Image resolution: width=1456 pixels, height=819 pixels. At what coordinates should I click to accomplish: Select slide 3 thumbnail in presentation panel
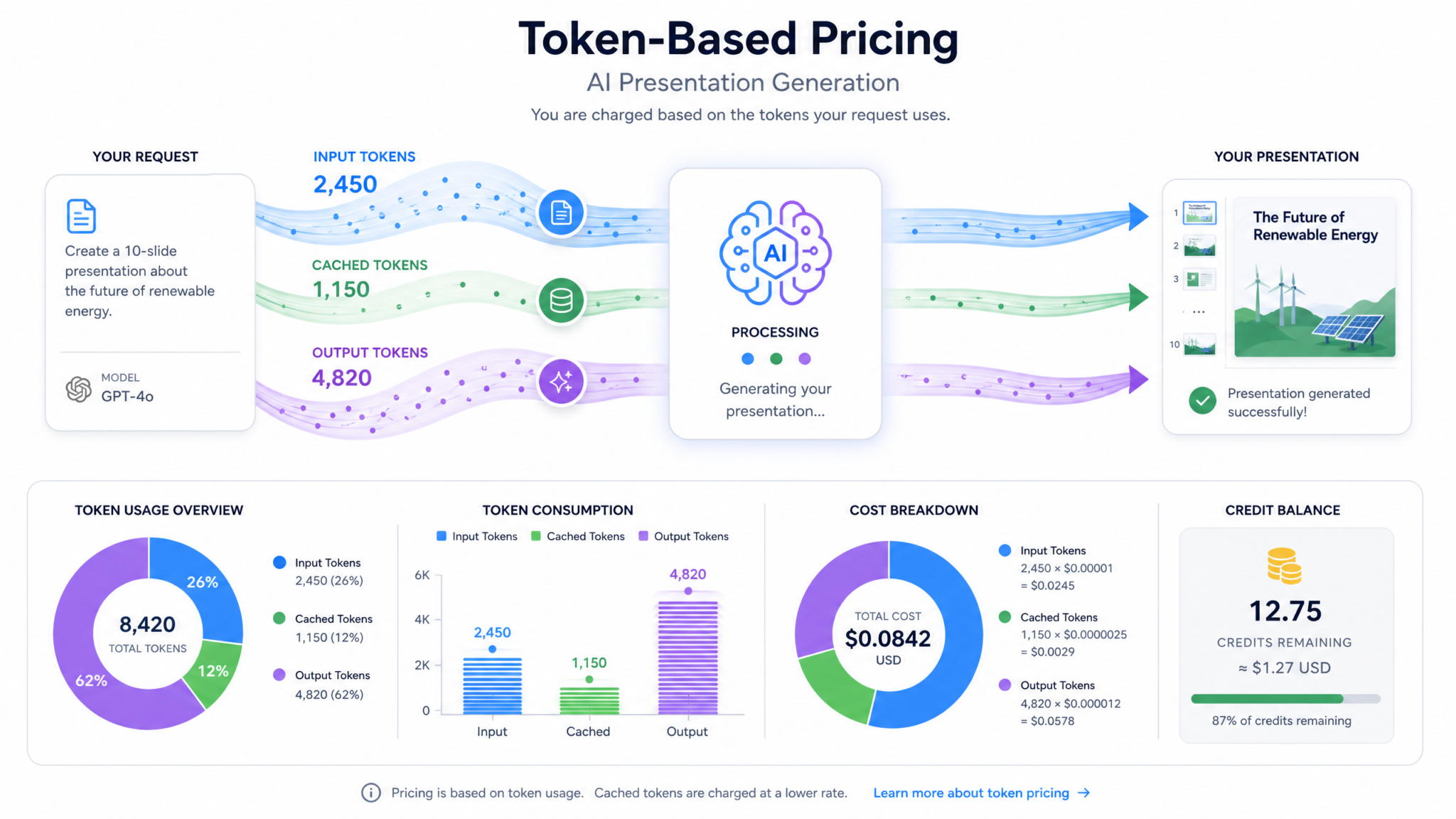[x=1199, y=279]
